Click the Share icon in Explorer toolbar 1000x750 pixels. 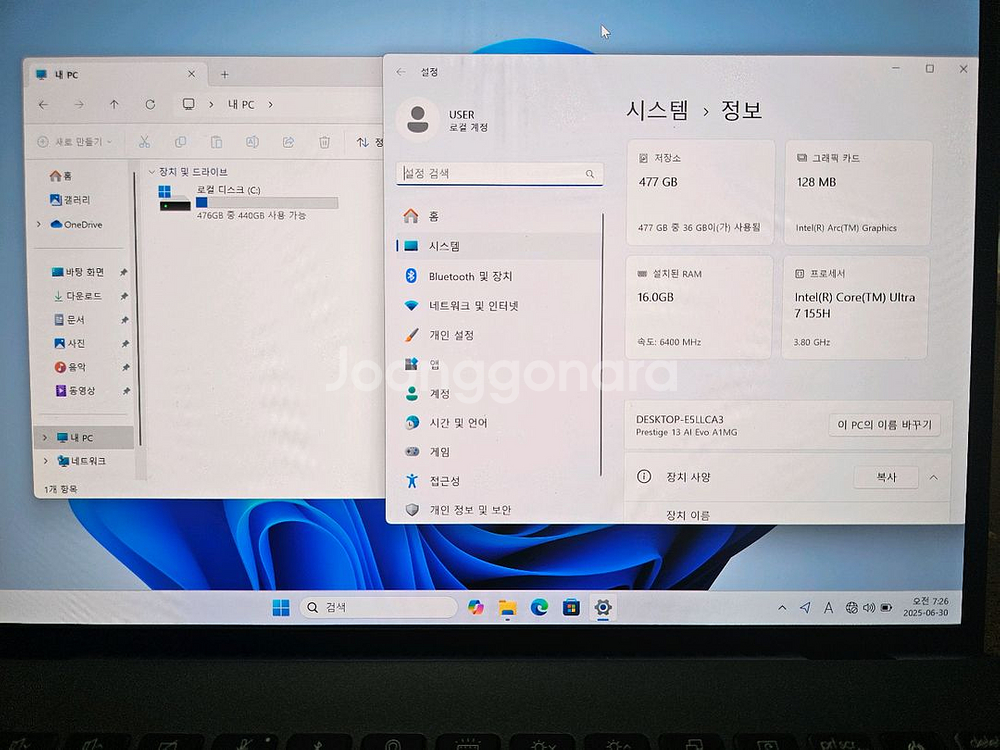point(288,142)
